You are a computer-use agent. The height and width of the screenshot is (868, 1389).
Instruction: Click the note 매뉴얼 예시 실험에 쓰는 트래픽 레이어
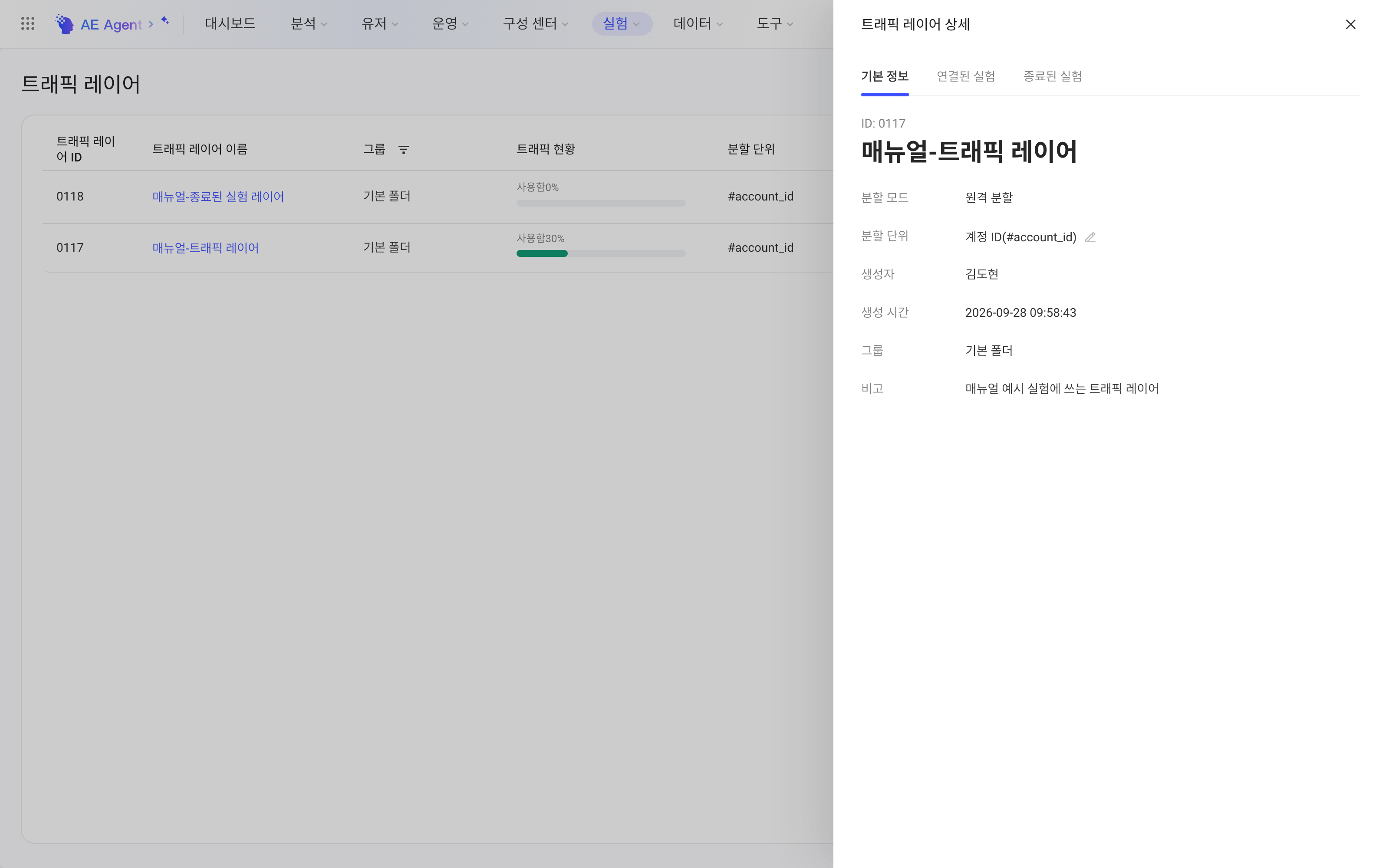pos(1062,389)
